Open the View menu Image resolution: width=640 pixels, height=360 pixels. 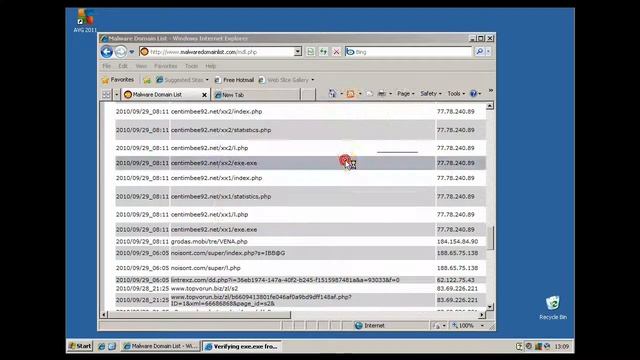[141, 66]
